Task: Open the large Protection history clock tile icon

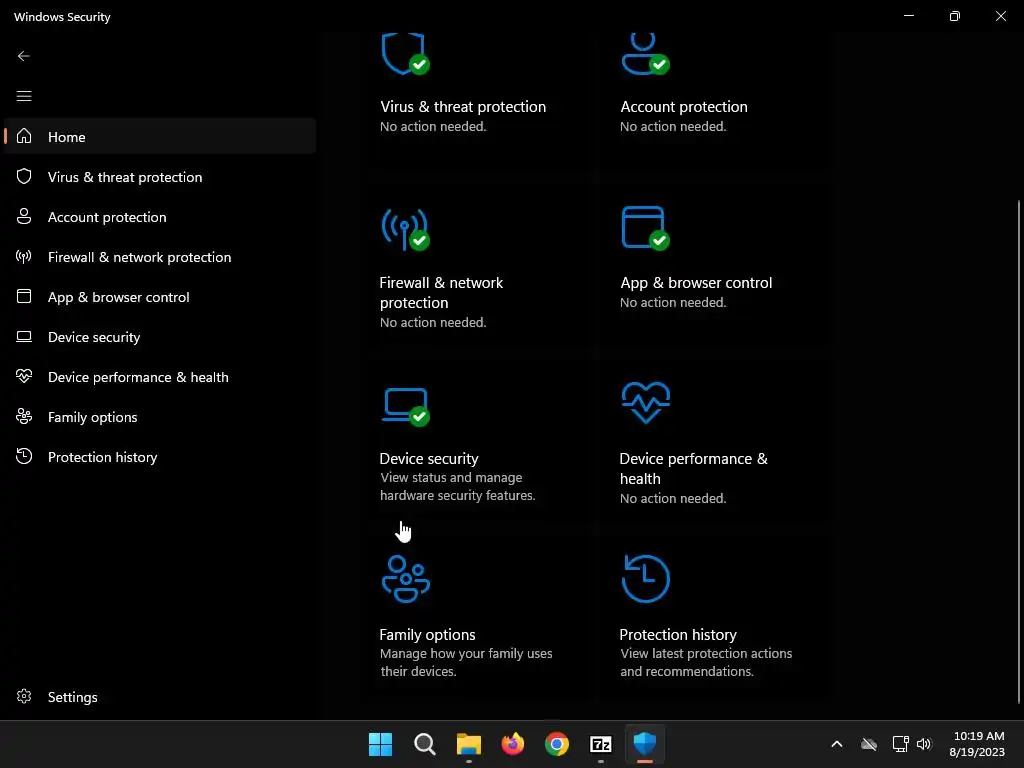Action: click(645, 579)
